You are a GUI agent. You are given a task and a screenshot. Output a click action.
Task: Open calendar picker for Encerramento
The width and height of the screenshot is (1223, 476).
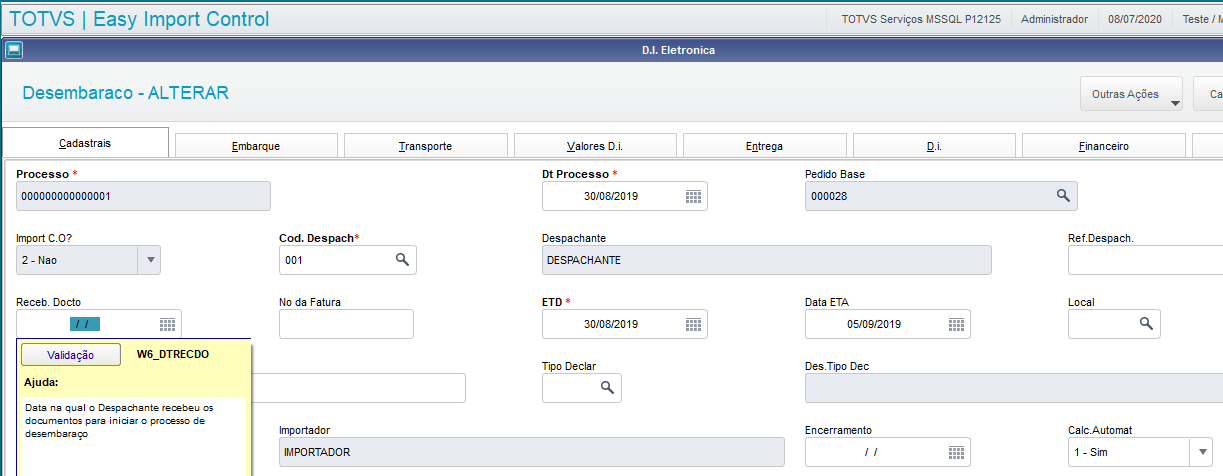(956, 452)
